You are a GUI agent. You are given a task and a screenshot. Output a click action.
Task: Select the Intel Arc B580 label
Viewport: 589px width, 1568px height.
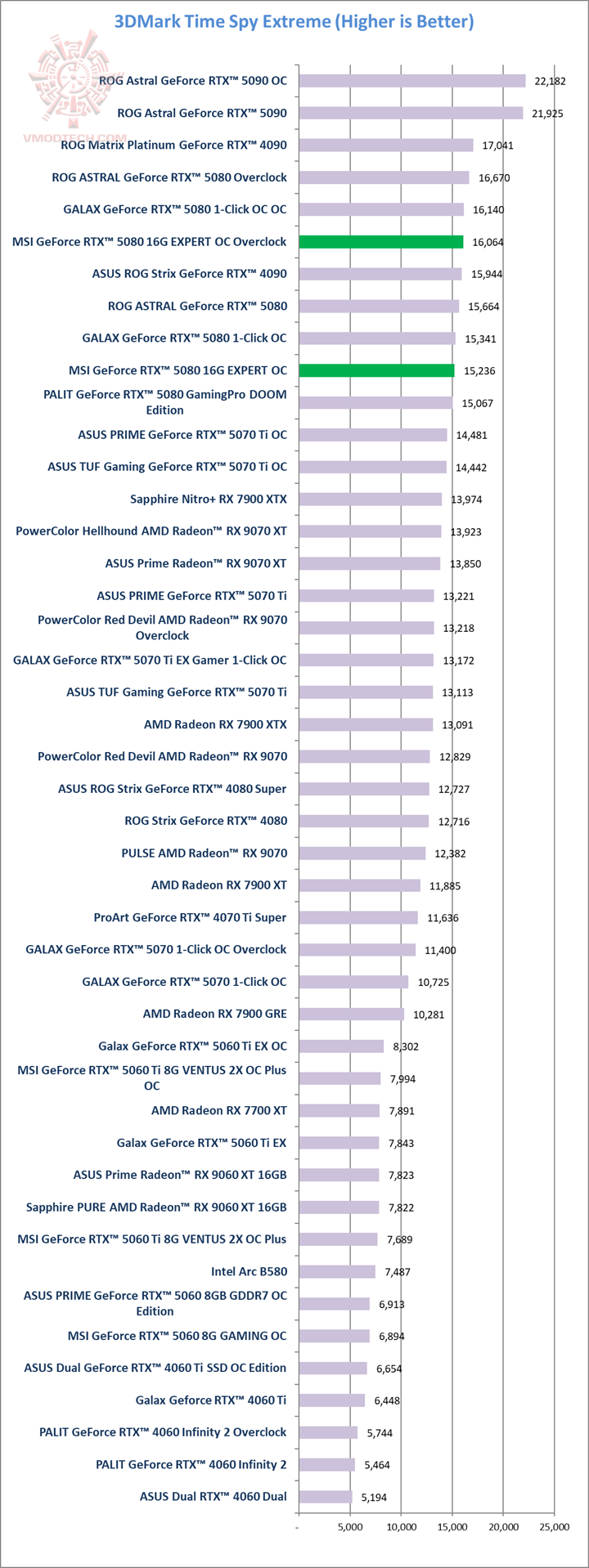pyautogui.click(x=249, y=1271)
